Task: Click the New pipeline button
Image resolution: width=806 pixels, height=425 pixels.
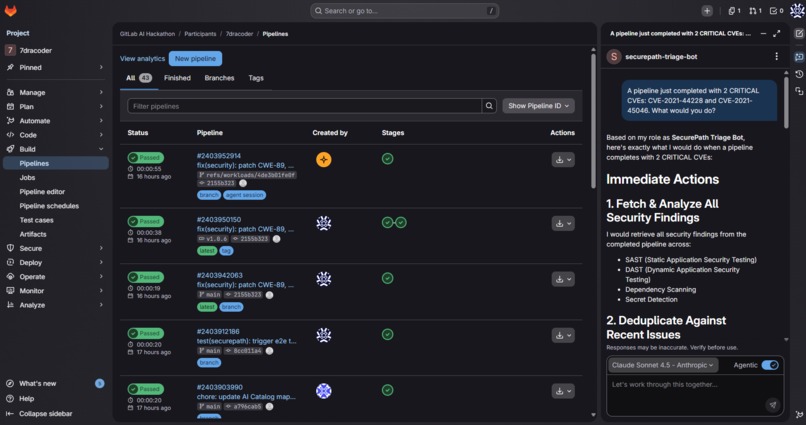Action: [195, 59]
